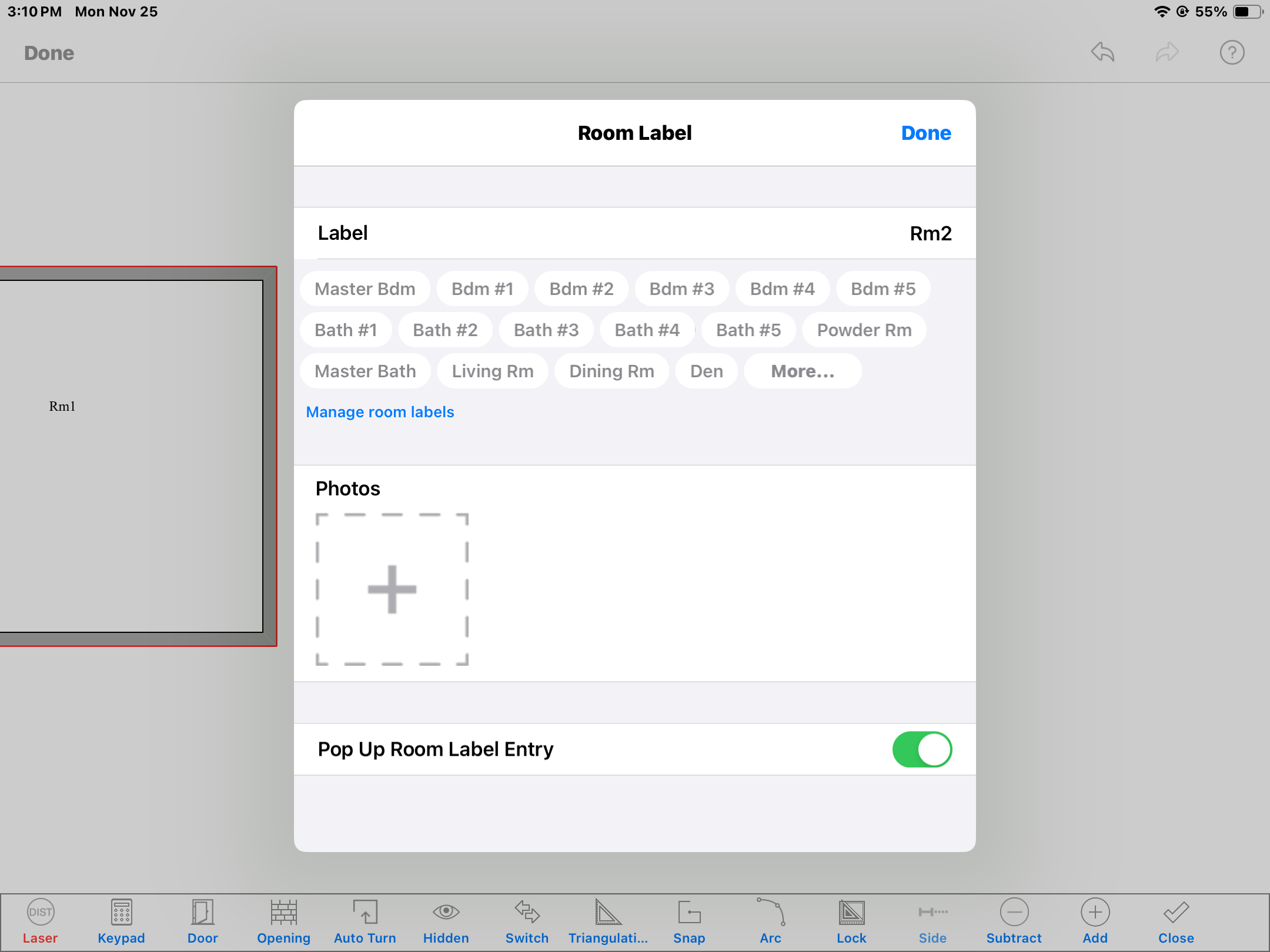Open the Keypad tool
Image resolution: width=1270 pixels, height=952 pixels.
pyautogui.click(x=121, y=913)
